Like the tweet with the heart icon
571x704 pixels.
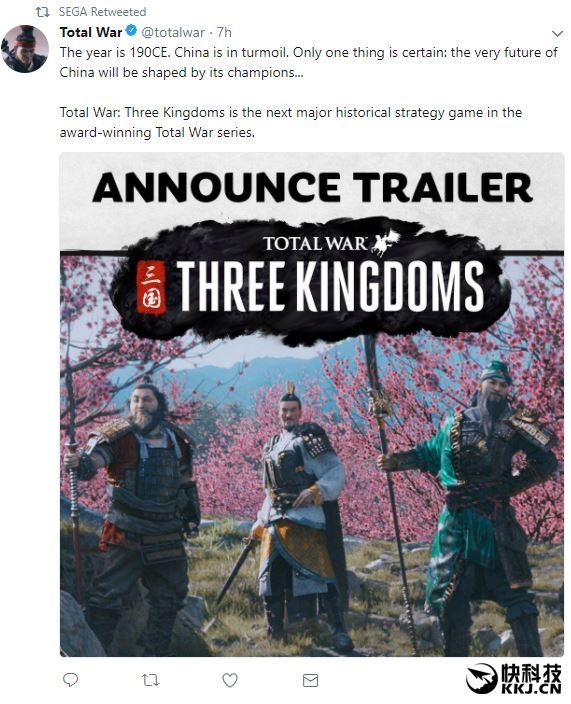tap(230, 680)
